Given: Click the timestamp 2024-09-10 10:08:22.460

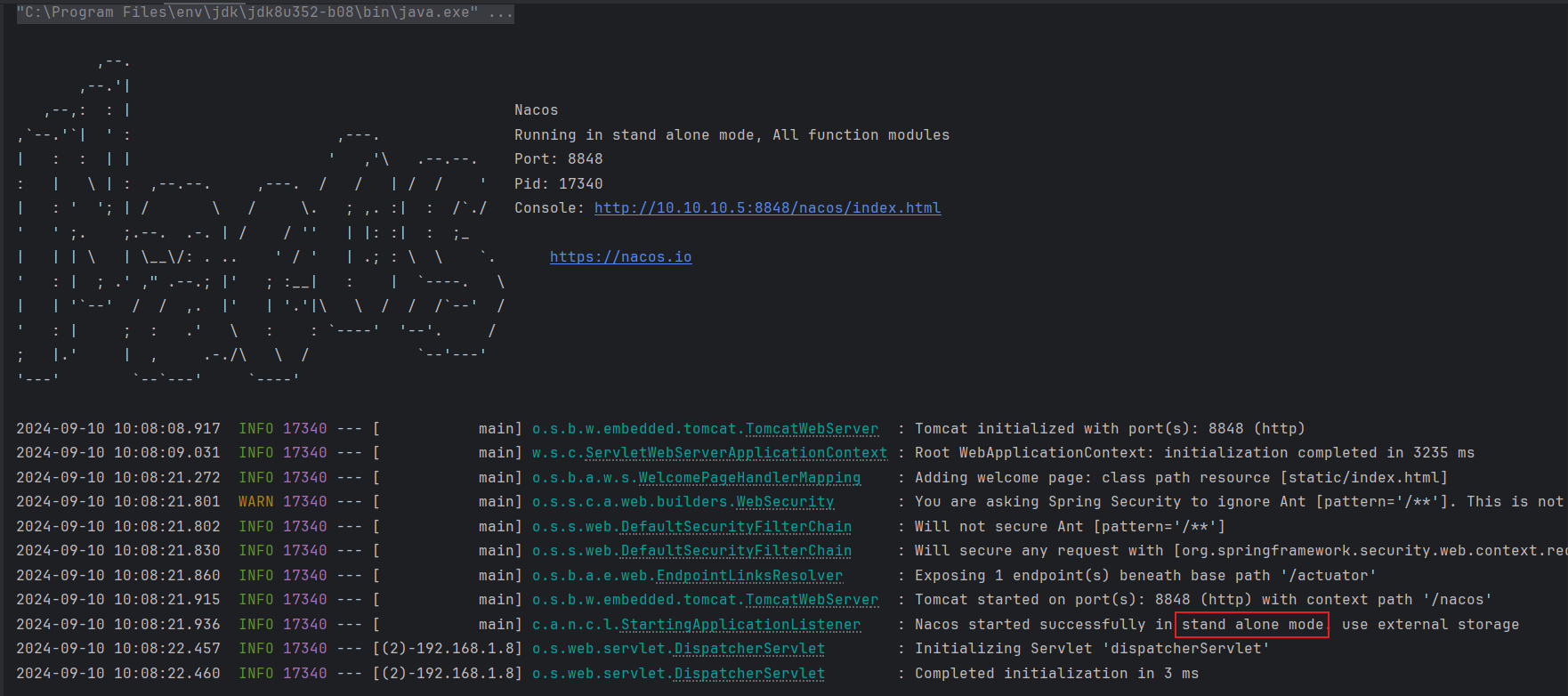Looking at the screenshot, I should coord(117,674).
